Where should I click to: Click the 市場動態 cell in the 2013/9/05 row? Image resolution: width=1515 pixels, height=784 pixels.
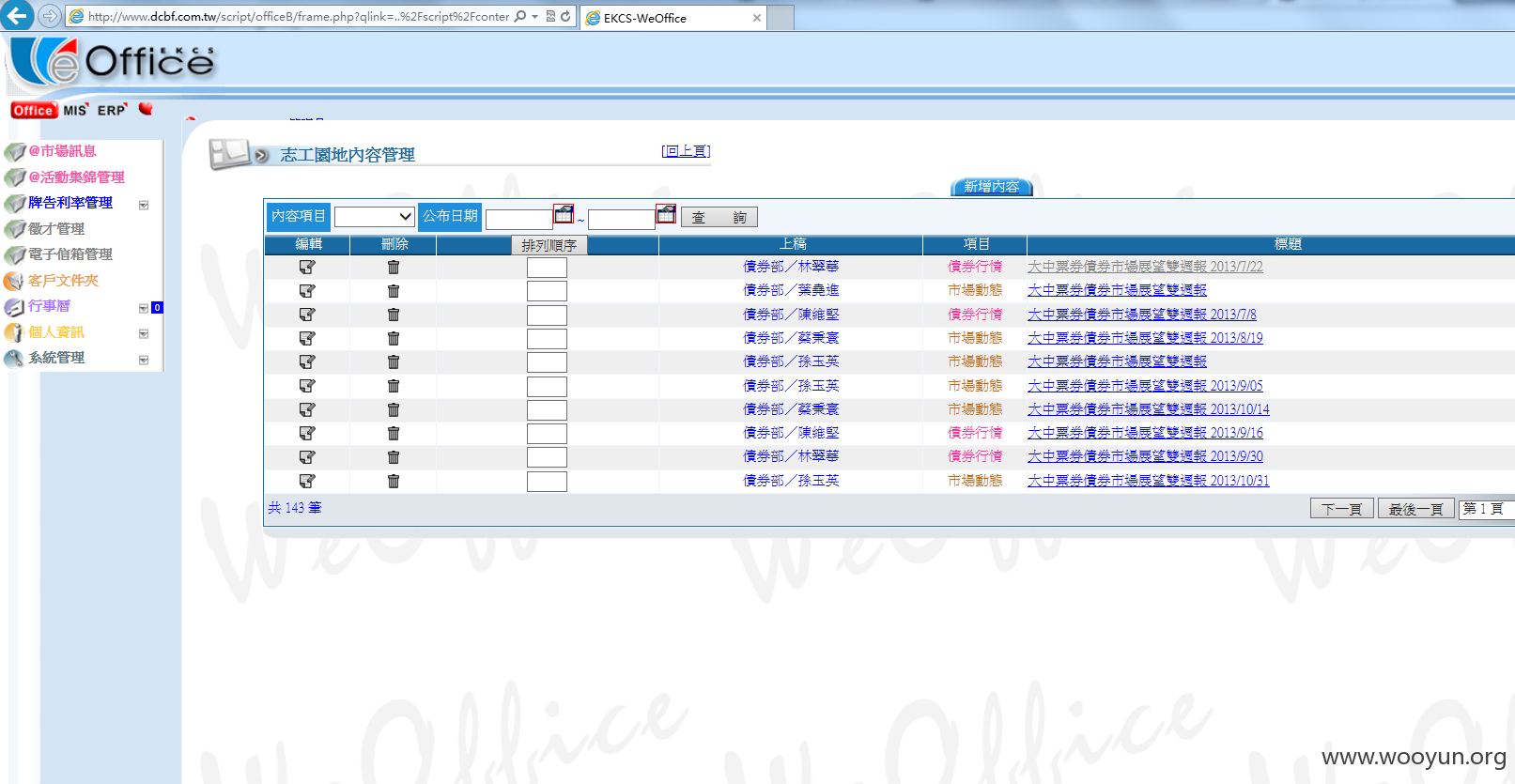[x=975, y=386]
